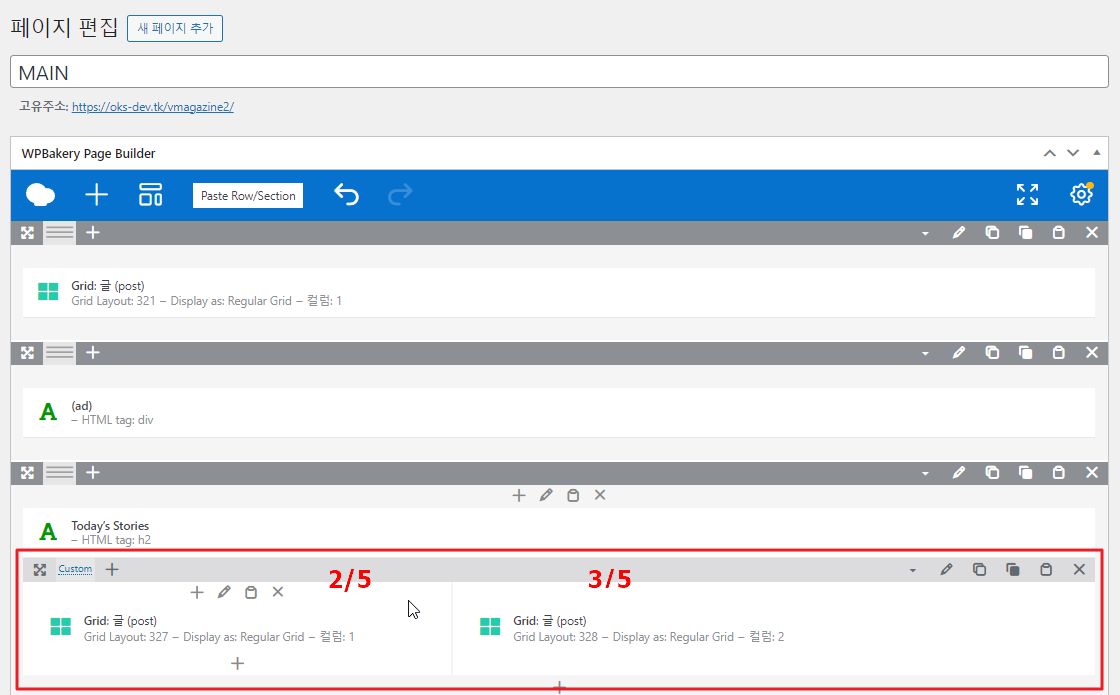Edit the Grid Layout 321 row
The width and height of the screenshot is (1120, 695).
(959, 233)
